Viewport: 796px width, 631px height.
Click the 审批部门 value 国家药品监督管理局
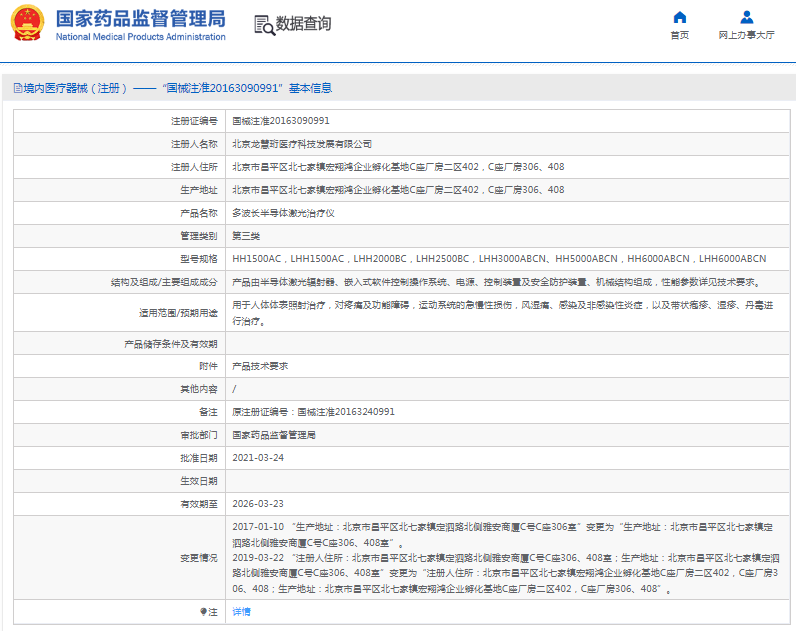tap(274, 435)
